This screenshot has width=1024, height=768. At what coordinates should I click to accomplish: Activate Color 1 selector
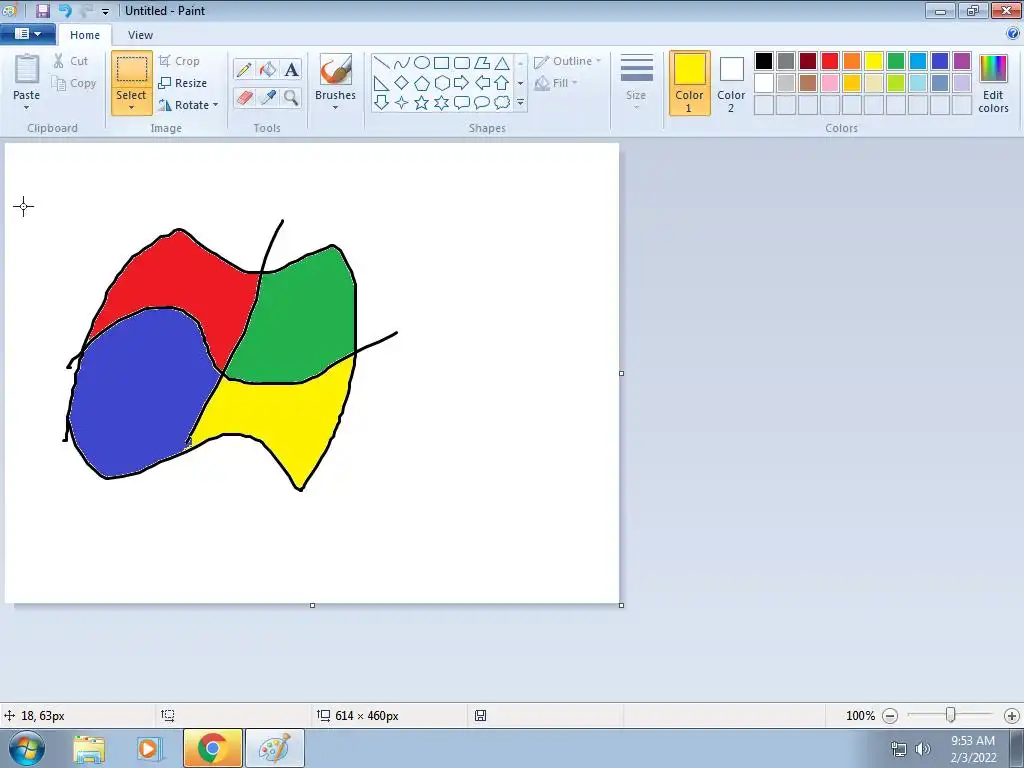pyautogui.click(x=690, y=84)
